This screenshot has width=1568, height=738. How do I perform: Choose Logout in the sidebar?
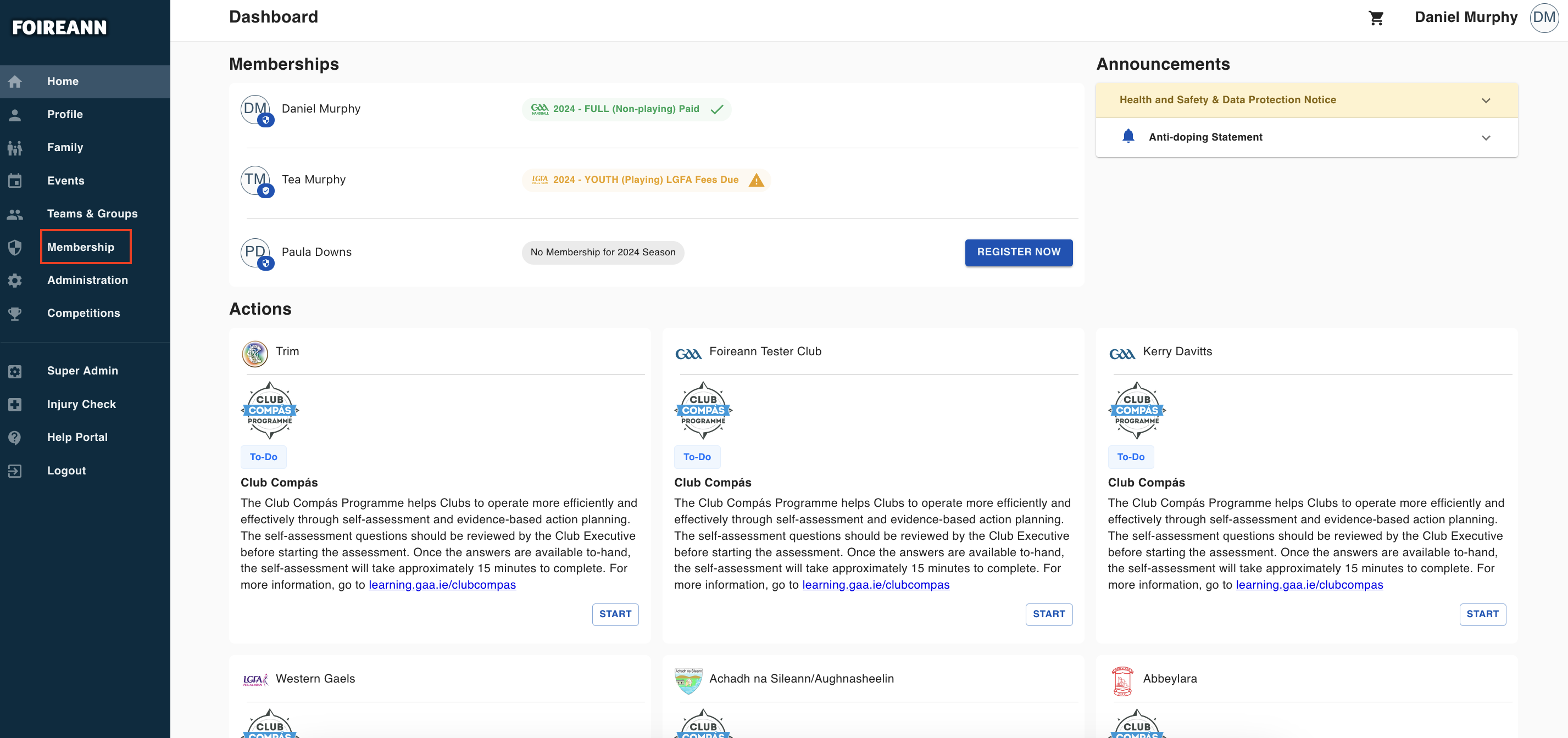[x=85, y=471]
